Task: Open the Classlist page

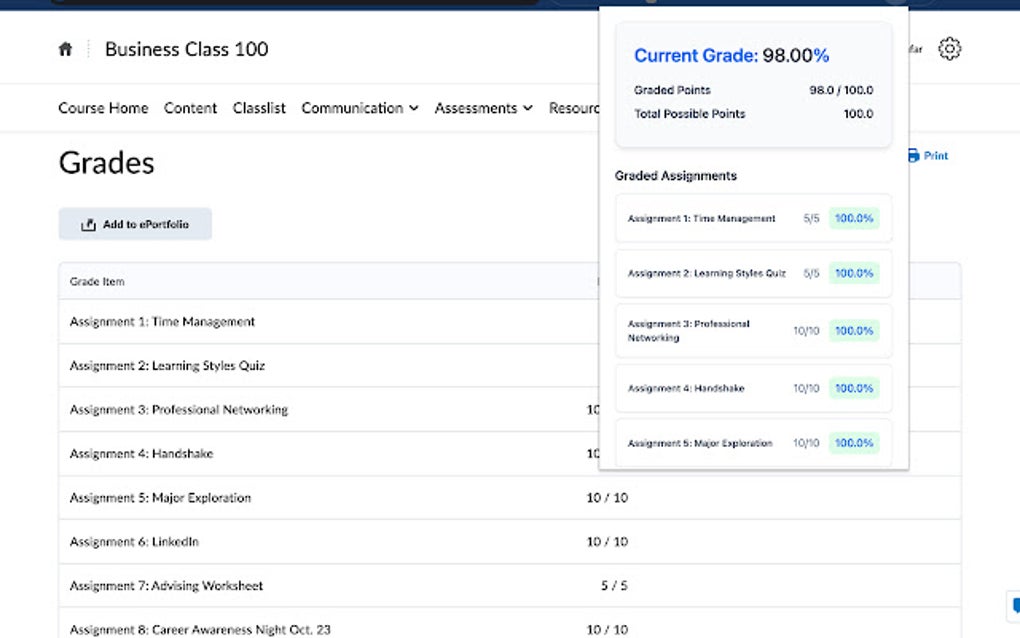Action: [x=259, y=108]
